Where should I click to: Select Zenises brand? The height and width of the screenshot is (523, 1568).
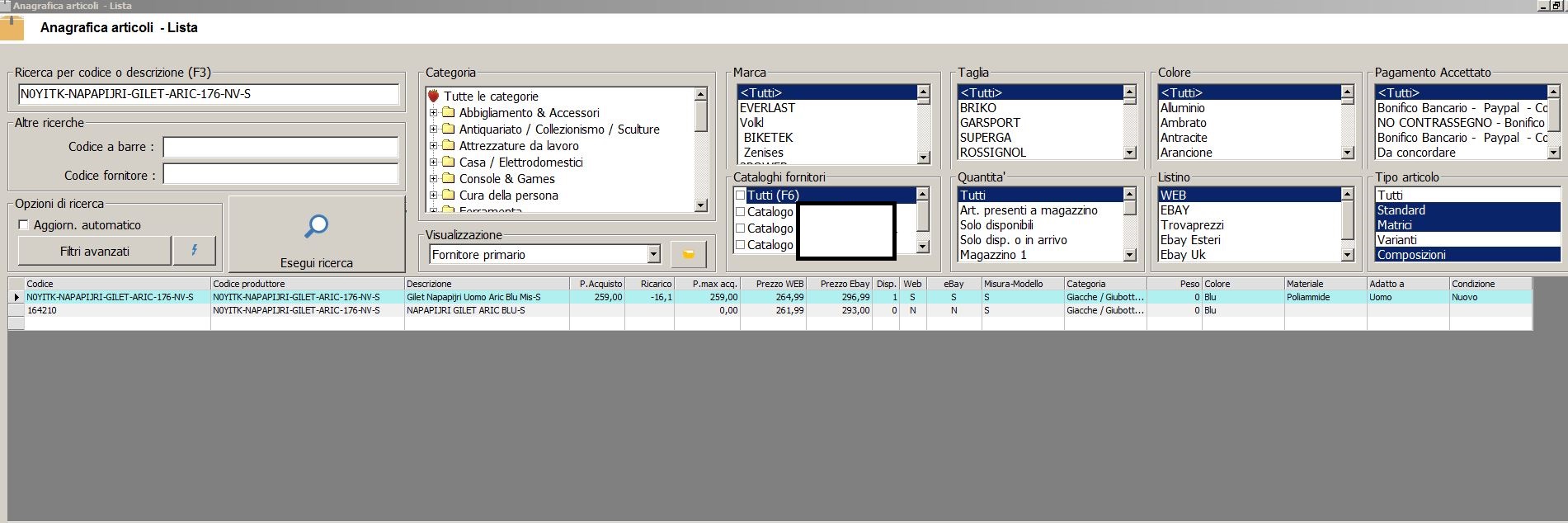[x=826, y=153]
